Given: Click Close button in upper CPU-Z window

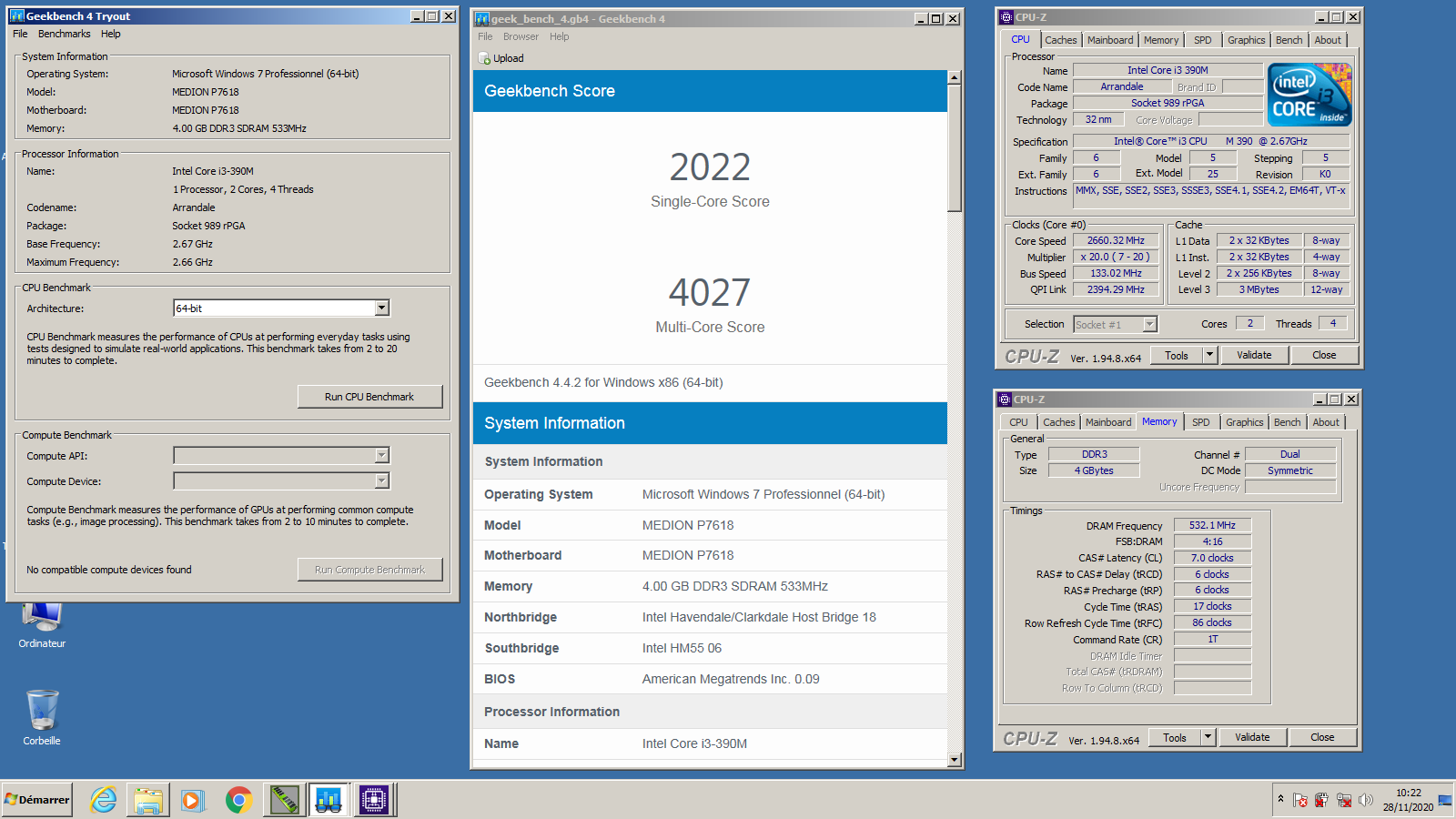Looking at the screenshot, I should coord(1324,355).
